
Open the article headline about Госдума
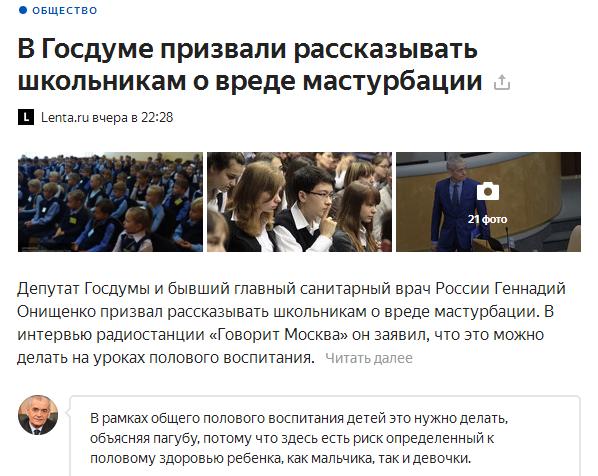pyautogui.click(x=250, y=65)
